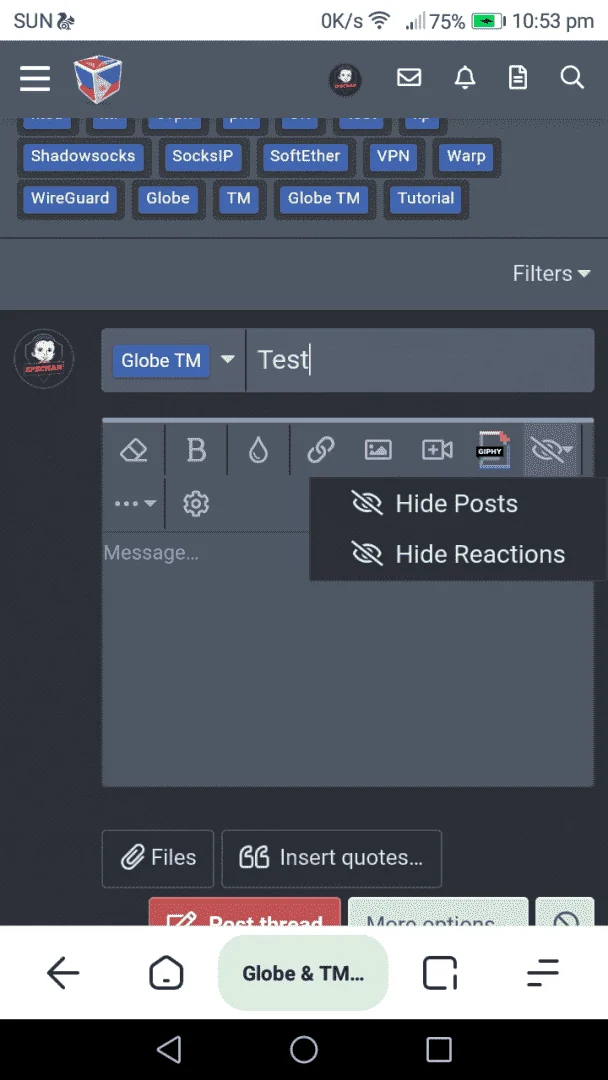The image size is (608, 1080).
Task: Select the SoftEther tag
Action: click(x=305, y=156)
